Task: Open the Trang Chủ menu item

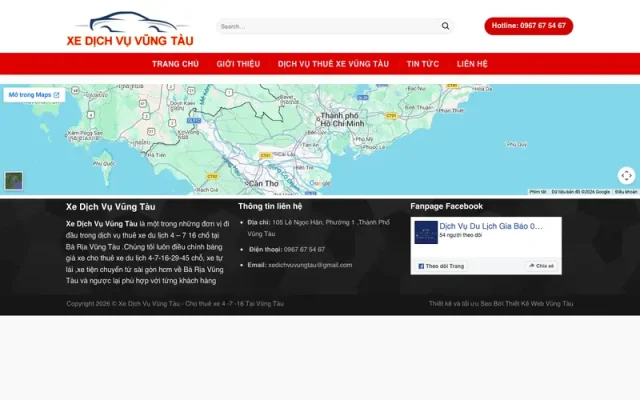Action: 176,64
